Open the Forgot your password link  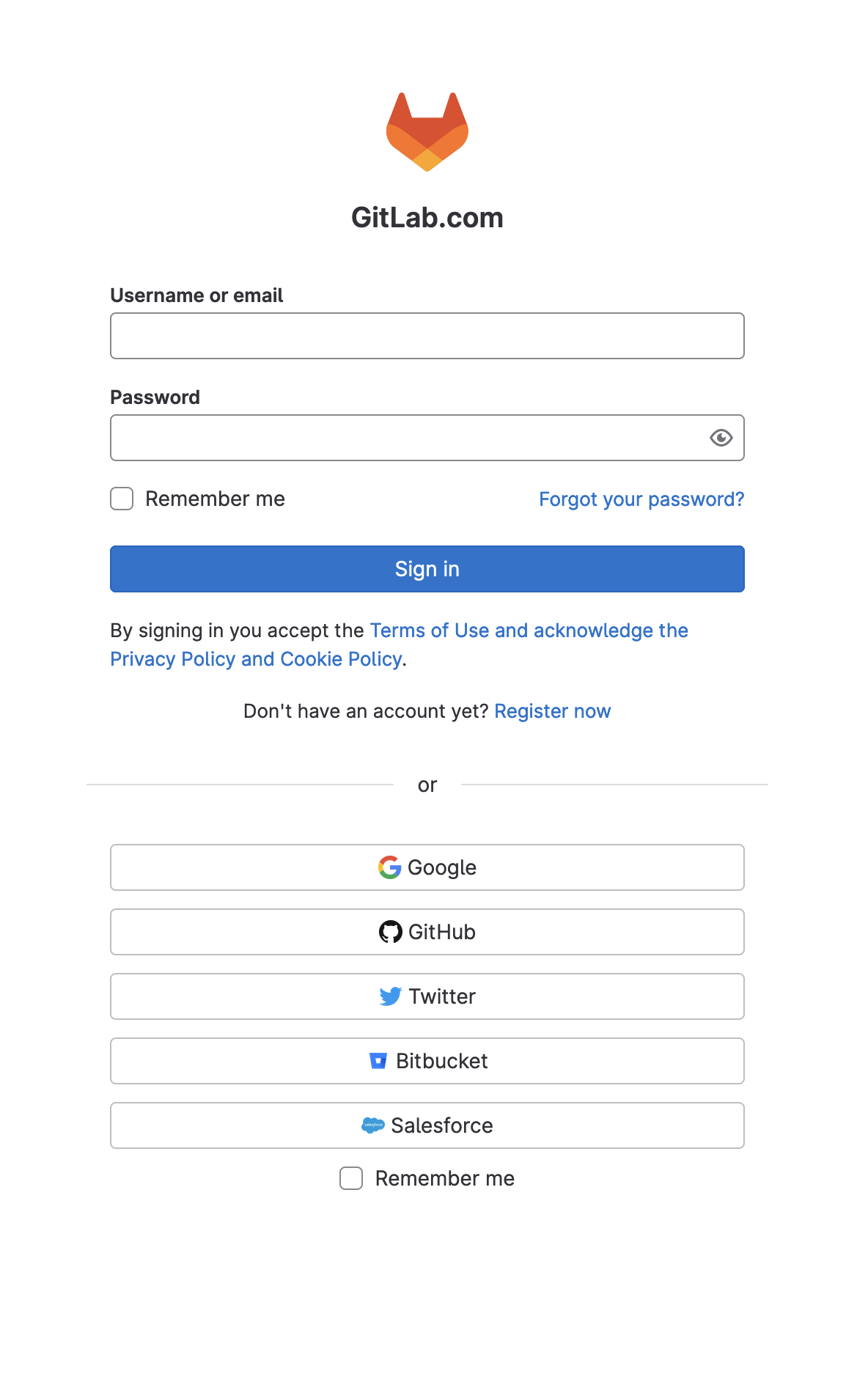coord(641,499)
